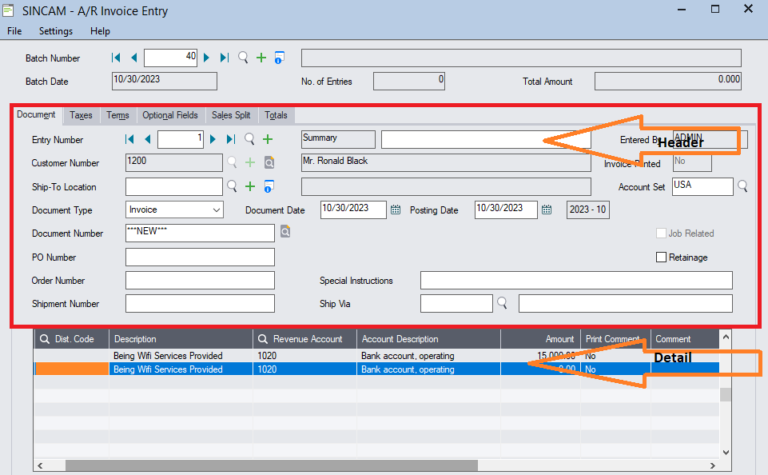The width and height of the screenshot is (768, 475).
Task: Switch to the Totals tab
Action: tap(276, 115)
